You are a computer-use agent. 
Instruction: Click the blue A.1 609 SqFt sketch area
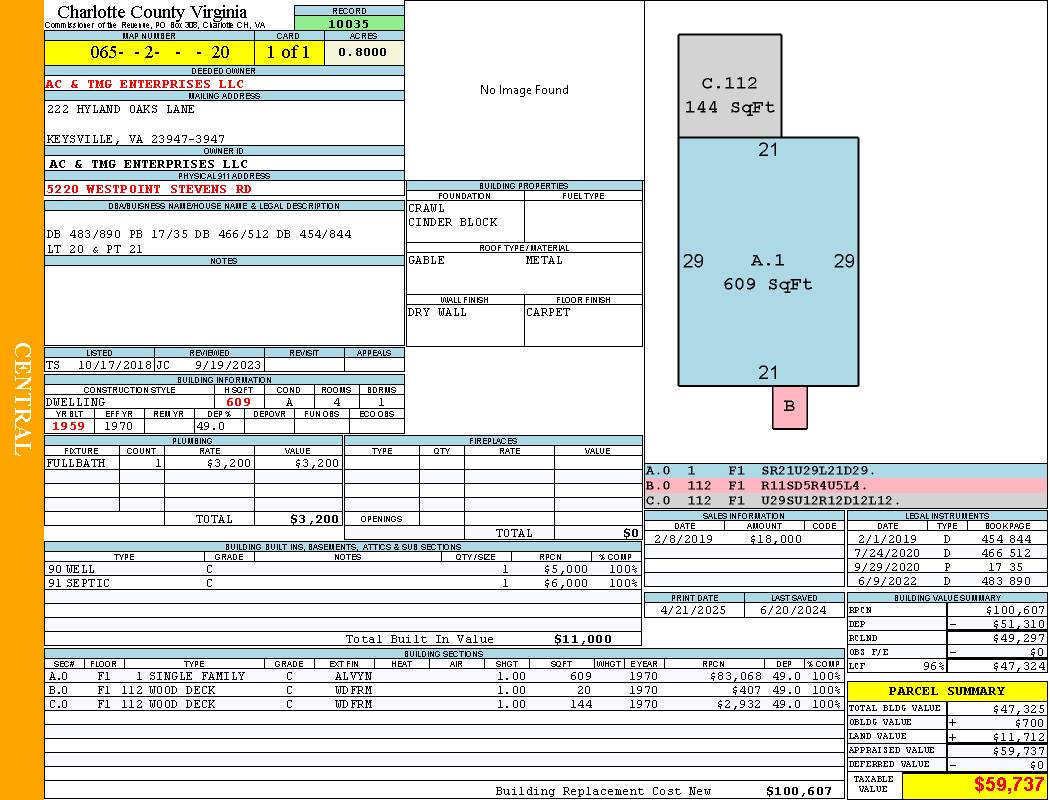coord(767,271)
